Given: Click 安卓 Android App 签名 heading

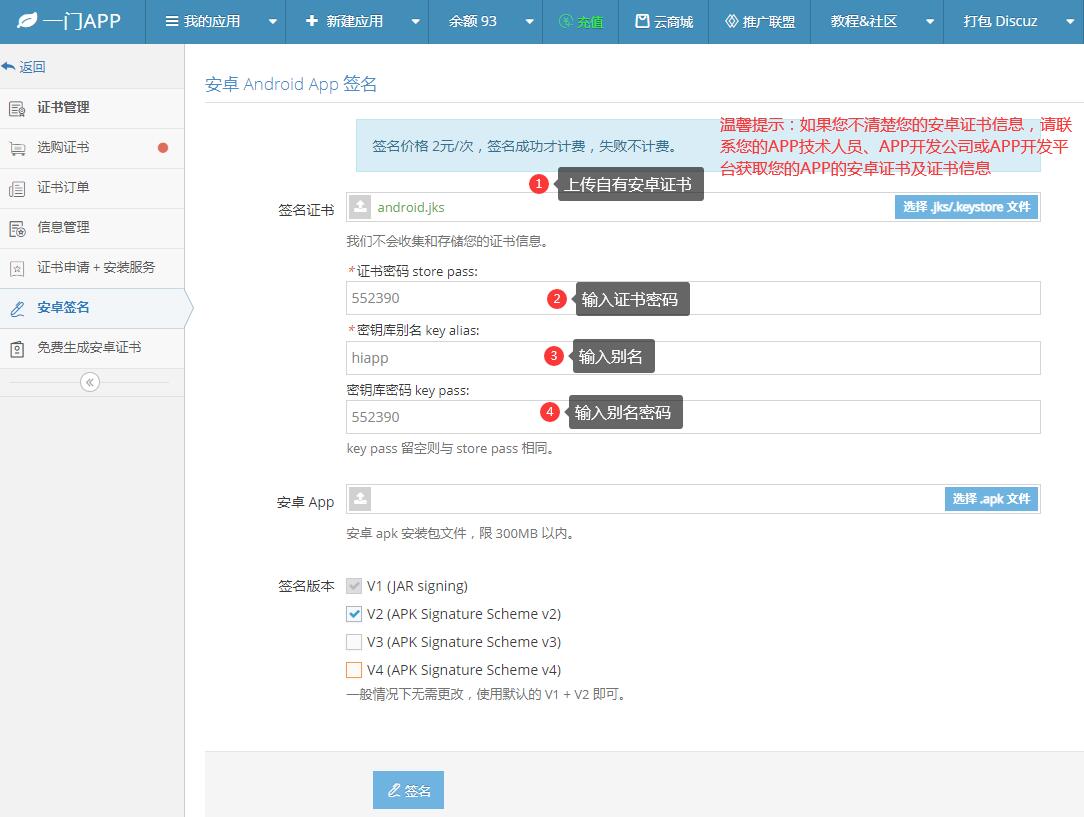Looking at the screenshot, I should point(291,84).
